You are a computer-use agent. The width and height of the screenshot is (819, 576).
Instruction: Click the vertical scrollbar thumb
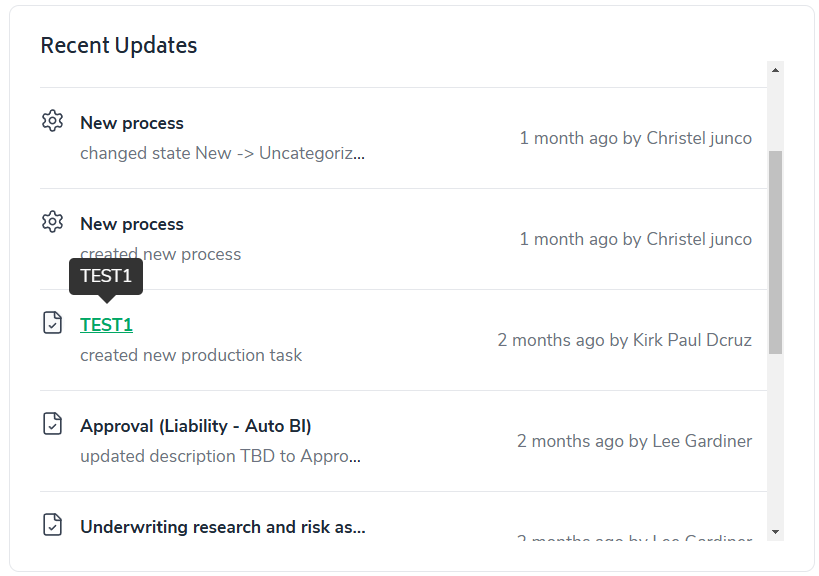point(775,250)
